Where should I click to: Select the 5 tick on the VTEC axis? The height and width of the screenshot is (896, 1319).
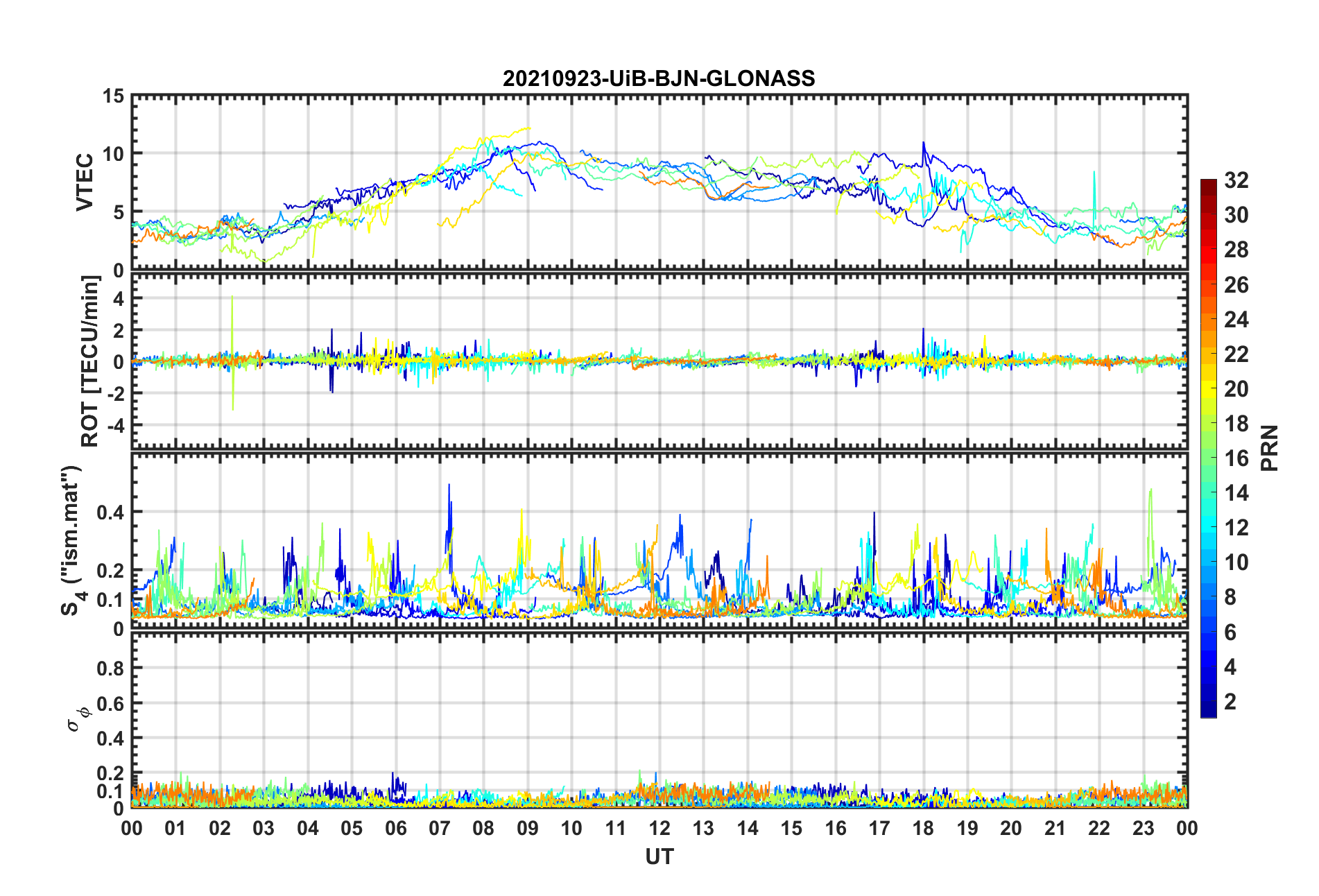tap(119, 212)
